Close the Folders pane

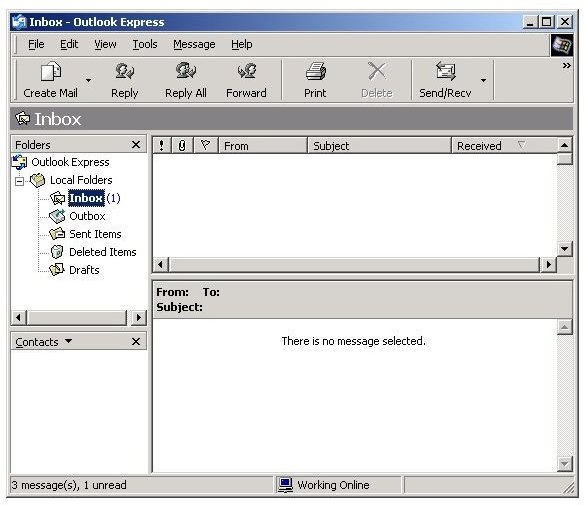coord(136,145)
